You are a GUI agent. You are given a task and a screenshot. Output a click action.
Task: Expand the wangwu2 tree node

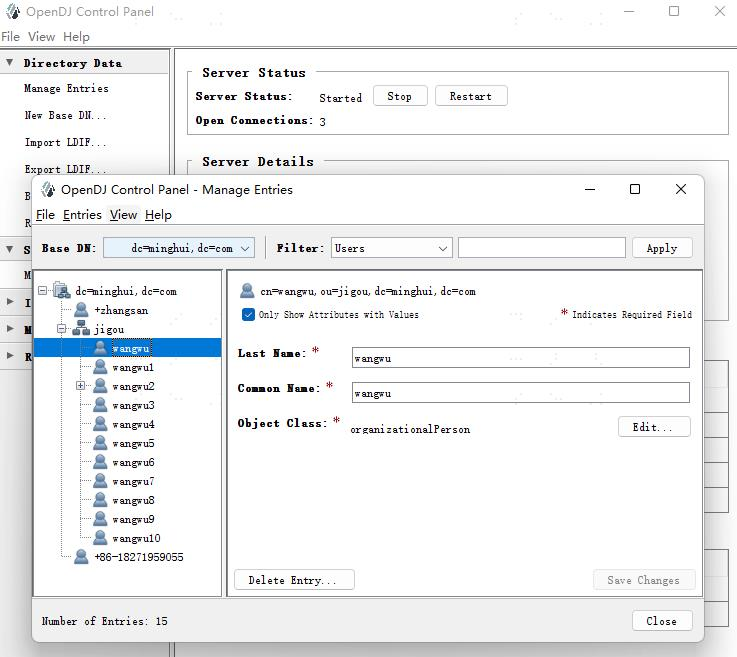[x=80, y=386]
